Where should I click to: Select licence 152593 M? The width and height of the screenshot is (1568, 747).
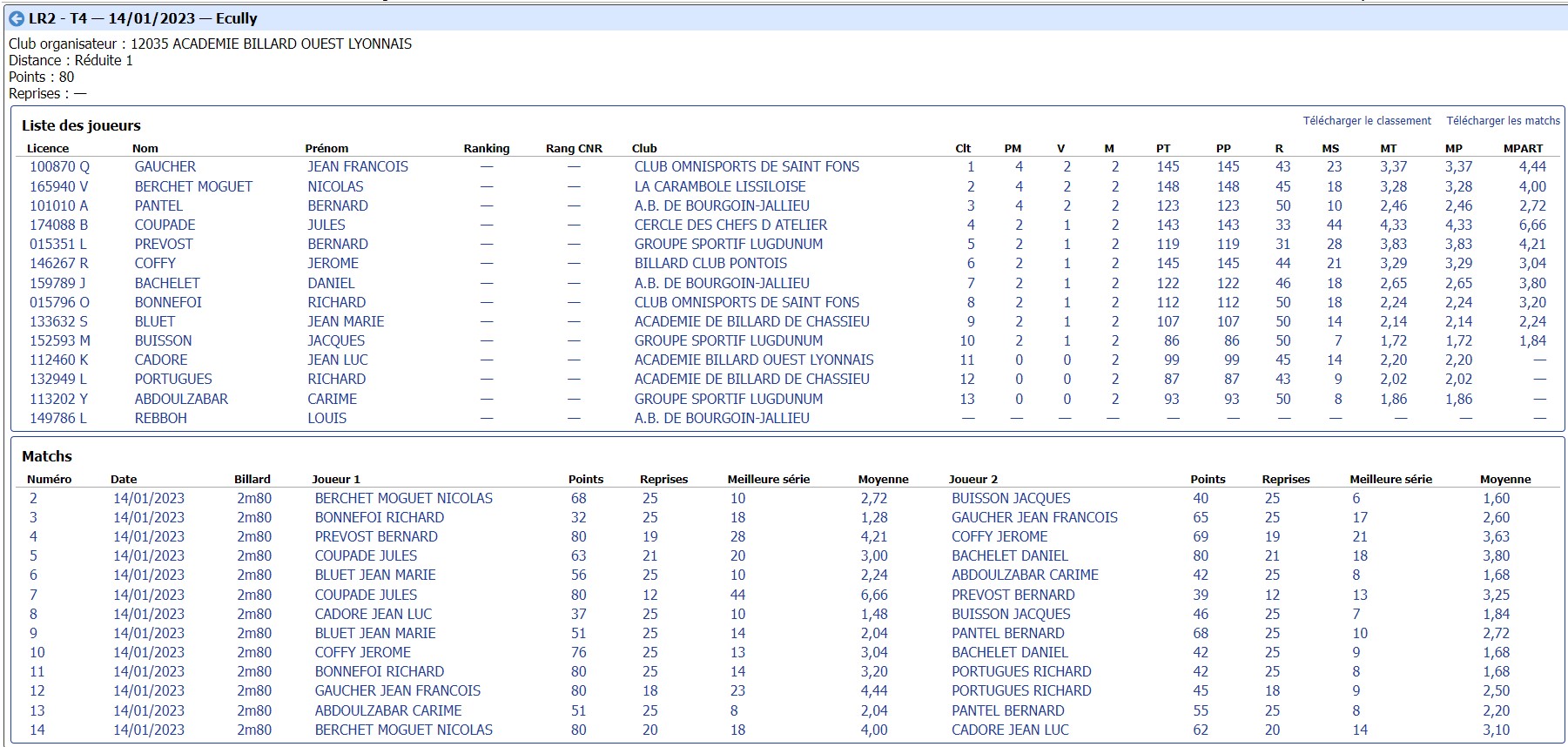[60, 340]
